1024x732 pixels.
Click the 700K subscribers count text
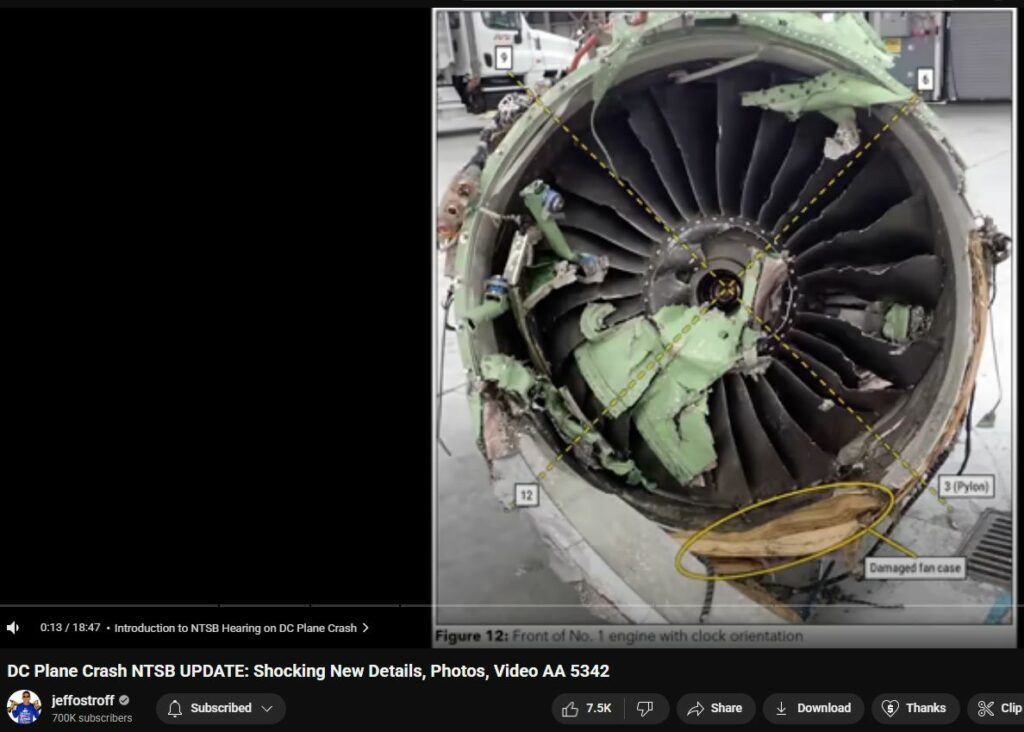click(92, 718)
